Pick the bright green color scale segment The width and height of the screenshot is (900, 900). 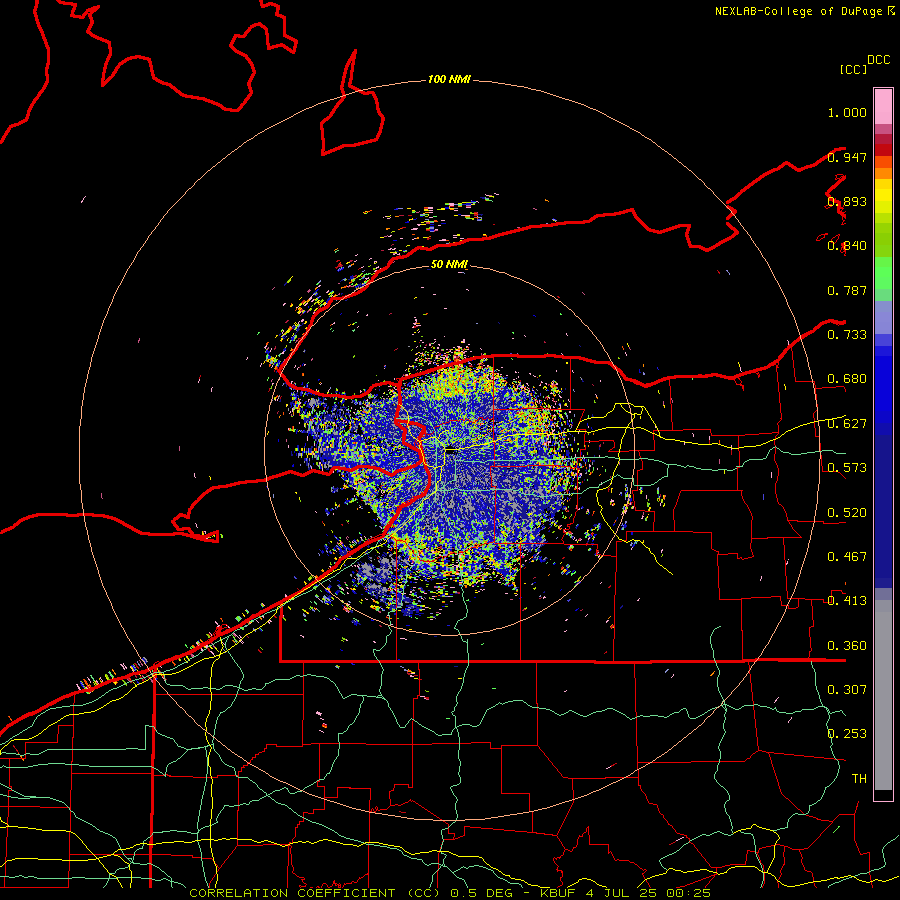click(x=883, y=273)
